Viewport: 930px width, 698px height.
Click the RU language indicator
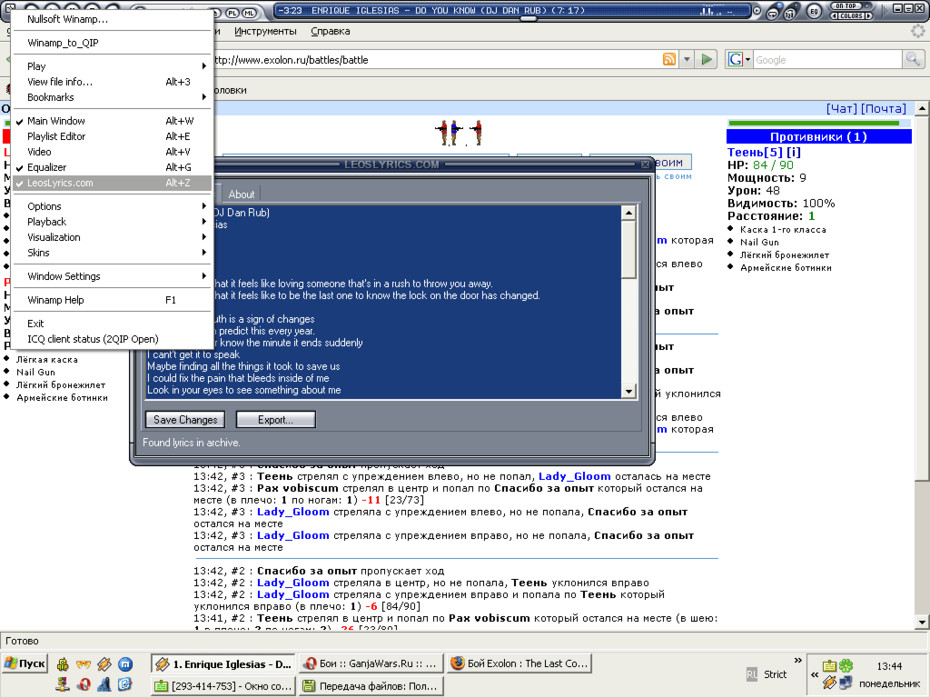pos(751,674)
